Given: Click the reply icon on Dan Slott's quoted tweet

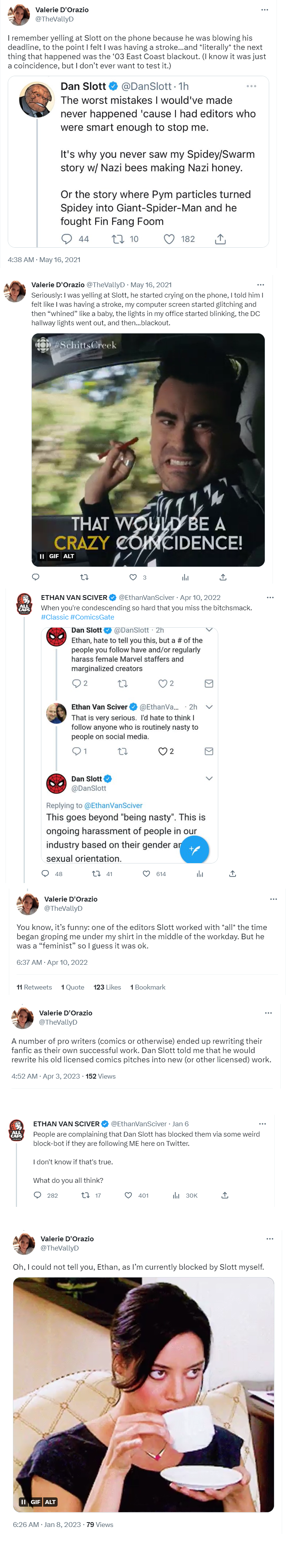Looking at the screenshot, I should tap(67, 239).
